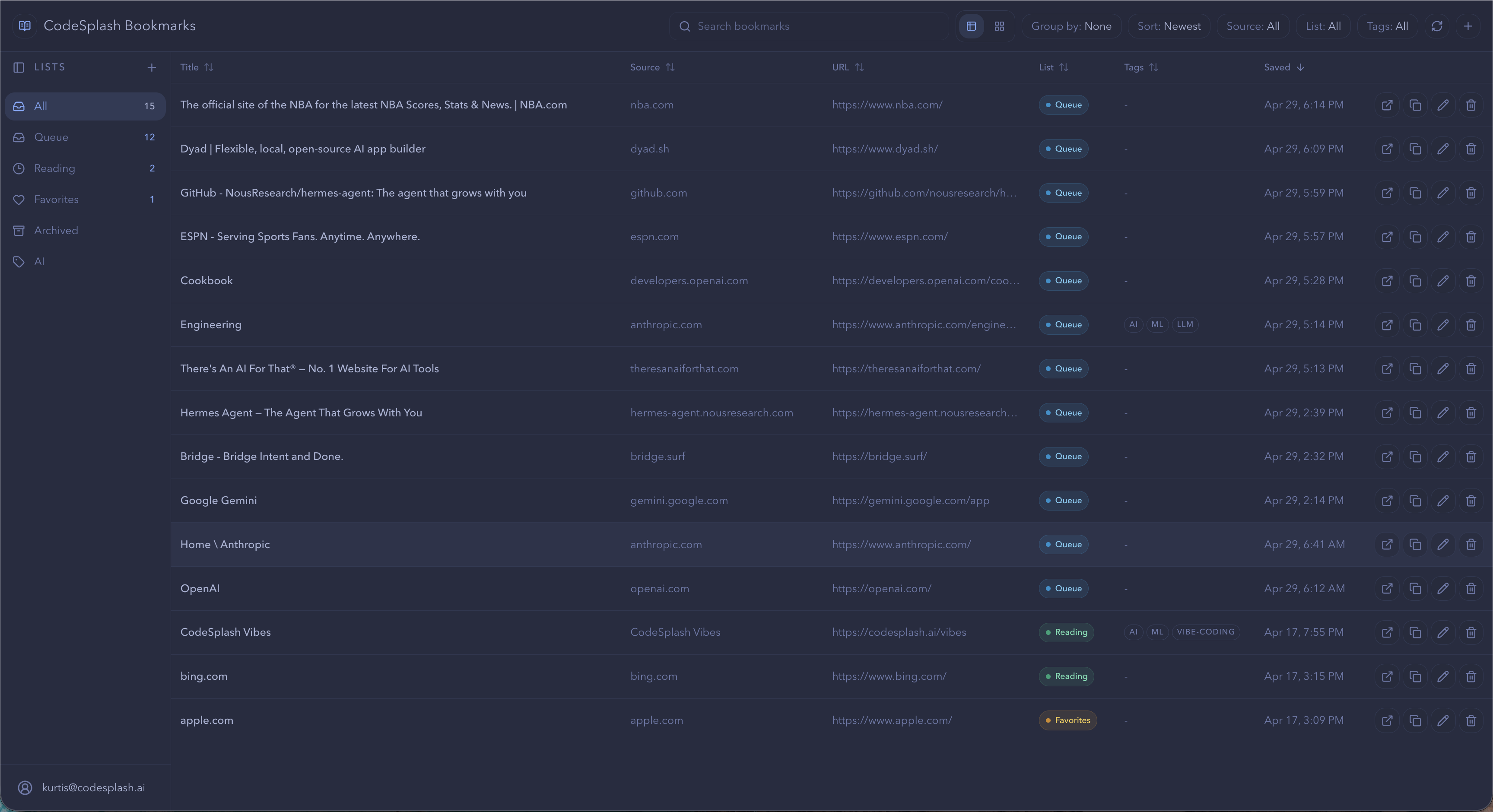
Task: Create a new list with sidebar plus
Action: tap(152, 68)
